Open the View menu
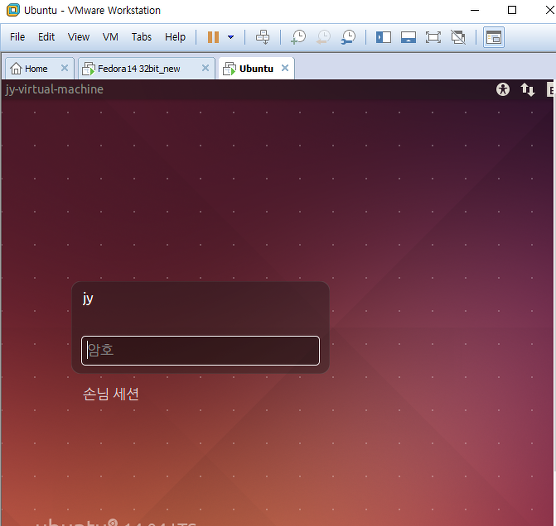The height and width of the screenshot is (526, 556). tap(79, 37)
